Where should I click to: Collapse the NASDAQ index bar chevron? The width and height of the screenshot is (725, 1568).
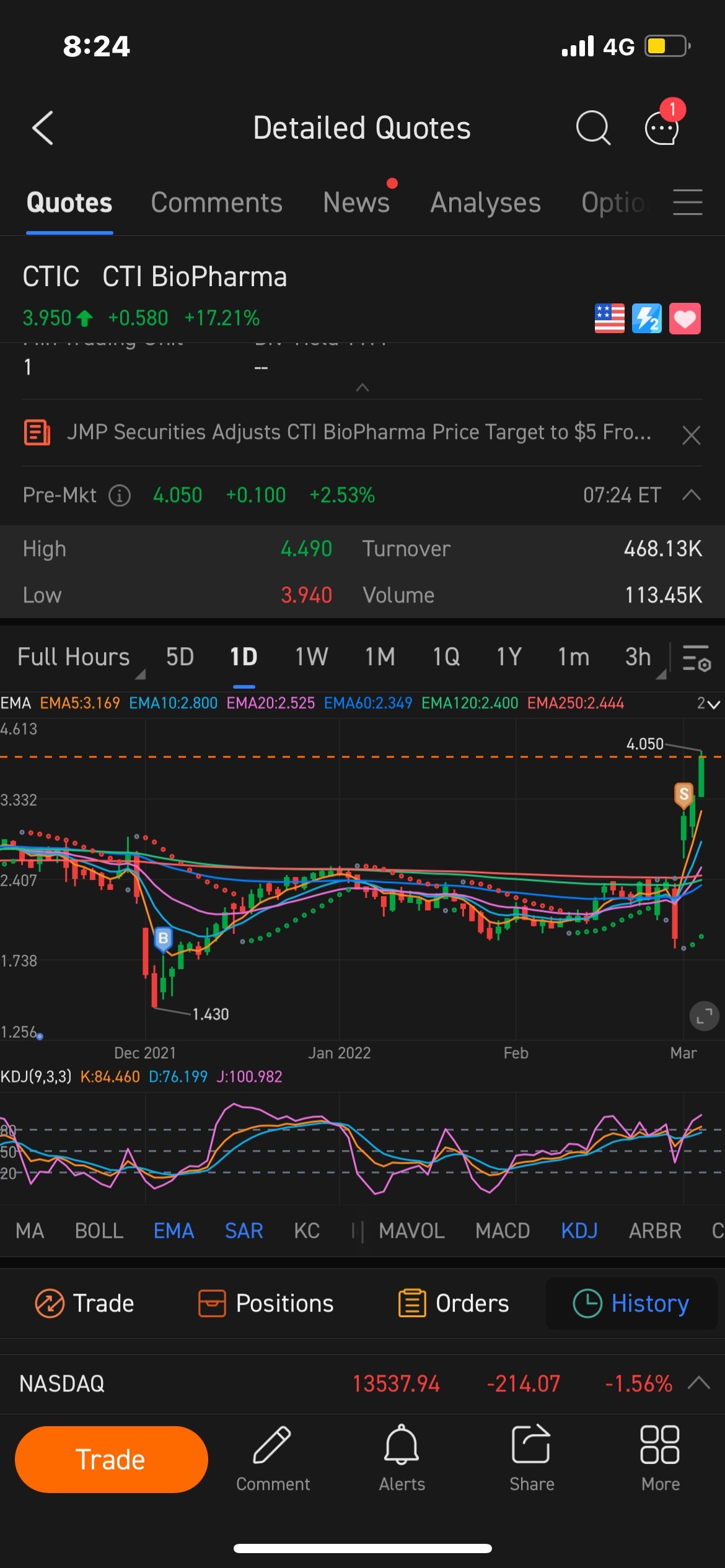pos(698,1383)
